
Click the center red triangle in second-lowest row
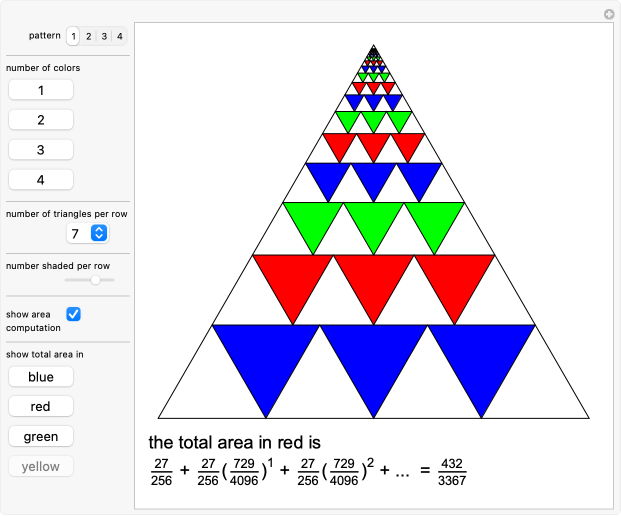(373, 283)
